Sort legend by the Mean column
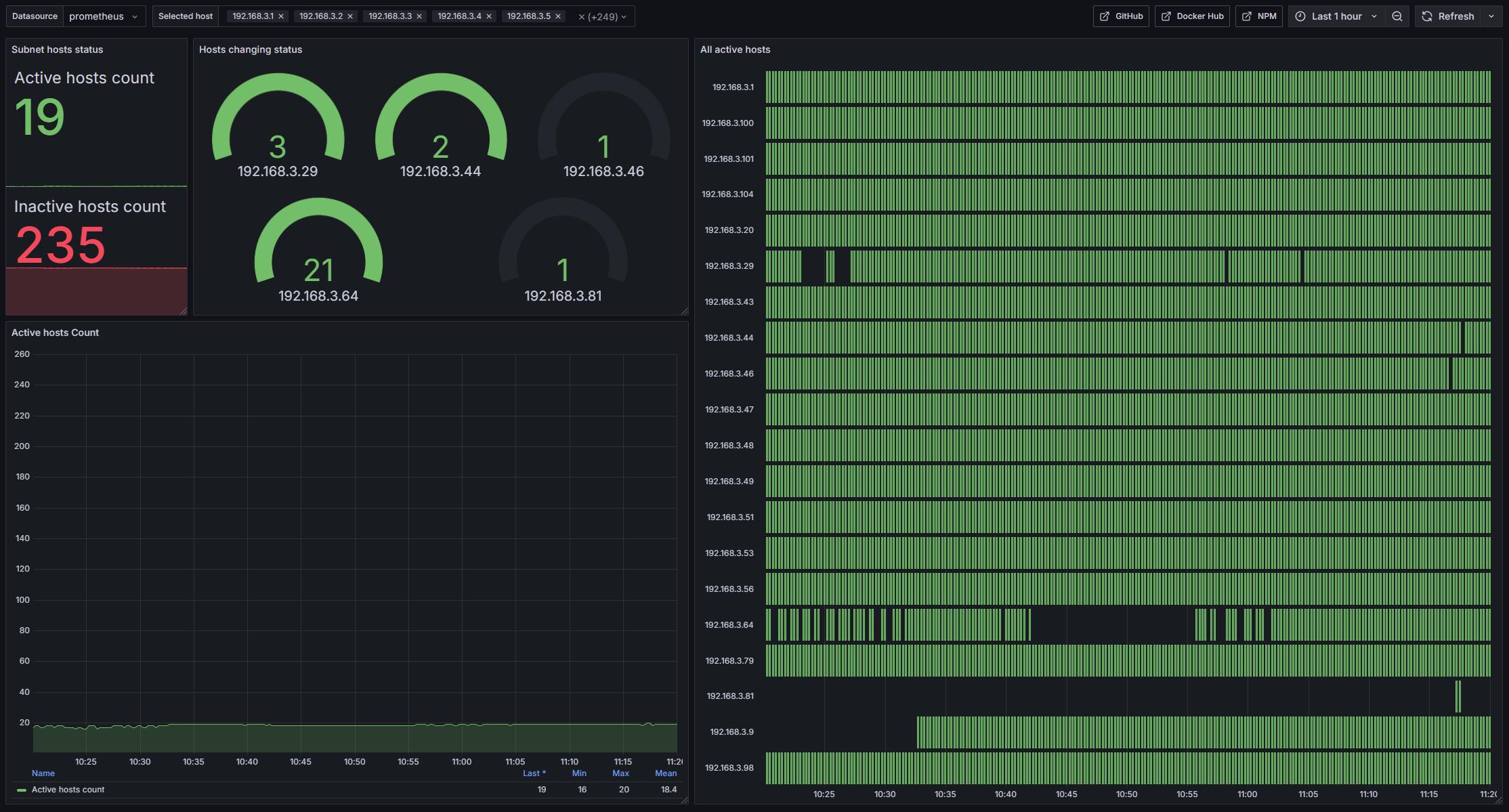This screenshot has height=812, width=1509. 666,773
